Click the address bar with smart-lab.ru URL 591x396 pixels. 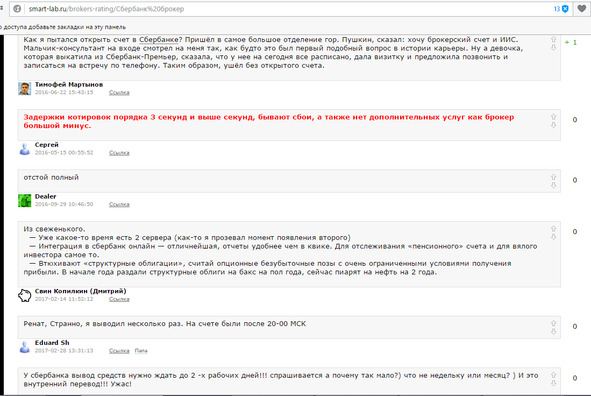(x=286, y=9)
